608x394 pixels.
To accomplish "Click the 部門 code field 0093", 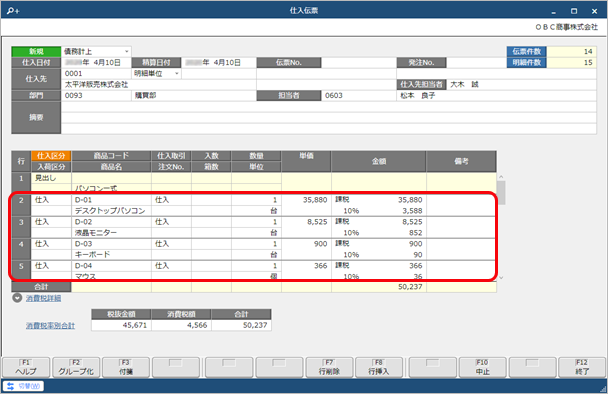I will [x=96, y=95].
